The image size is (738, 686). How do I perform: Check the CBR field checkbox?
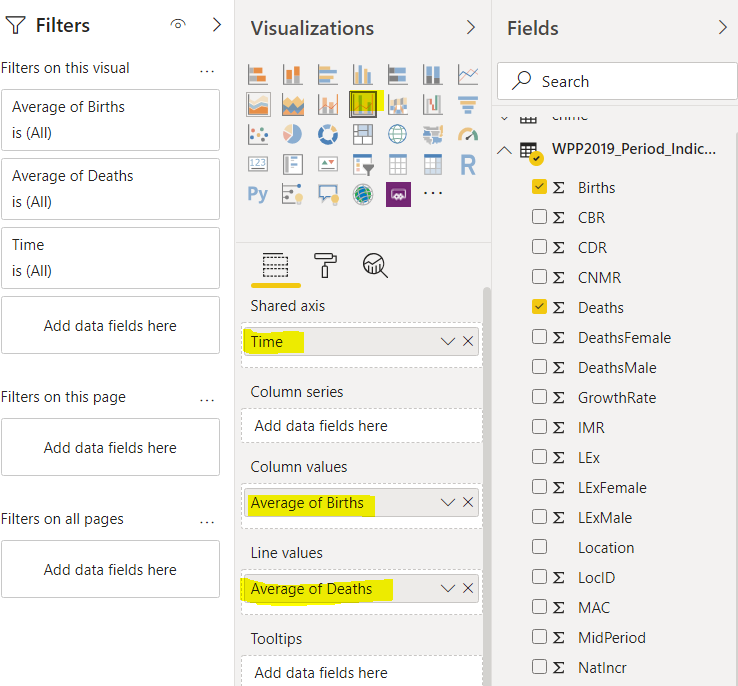pos(540,217)
